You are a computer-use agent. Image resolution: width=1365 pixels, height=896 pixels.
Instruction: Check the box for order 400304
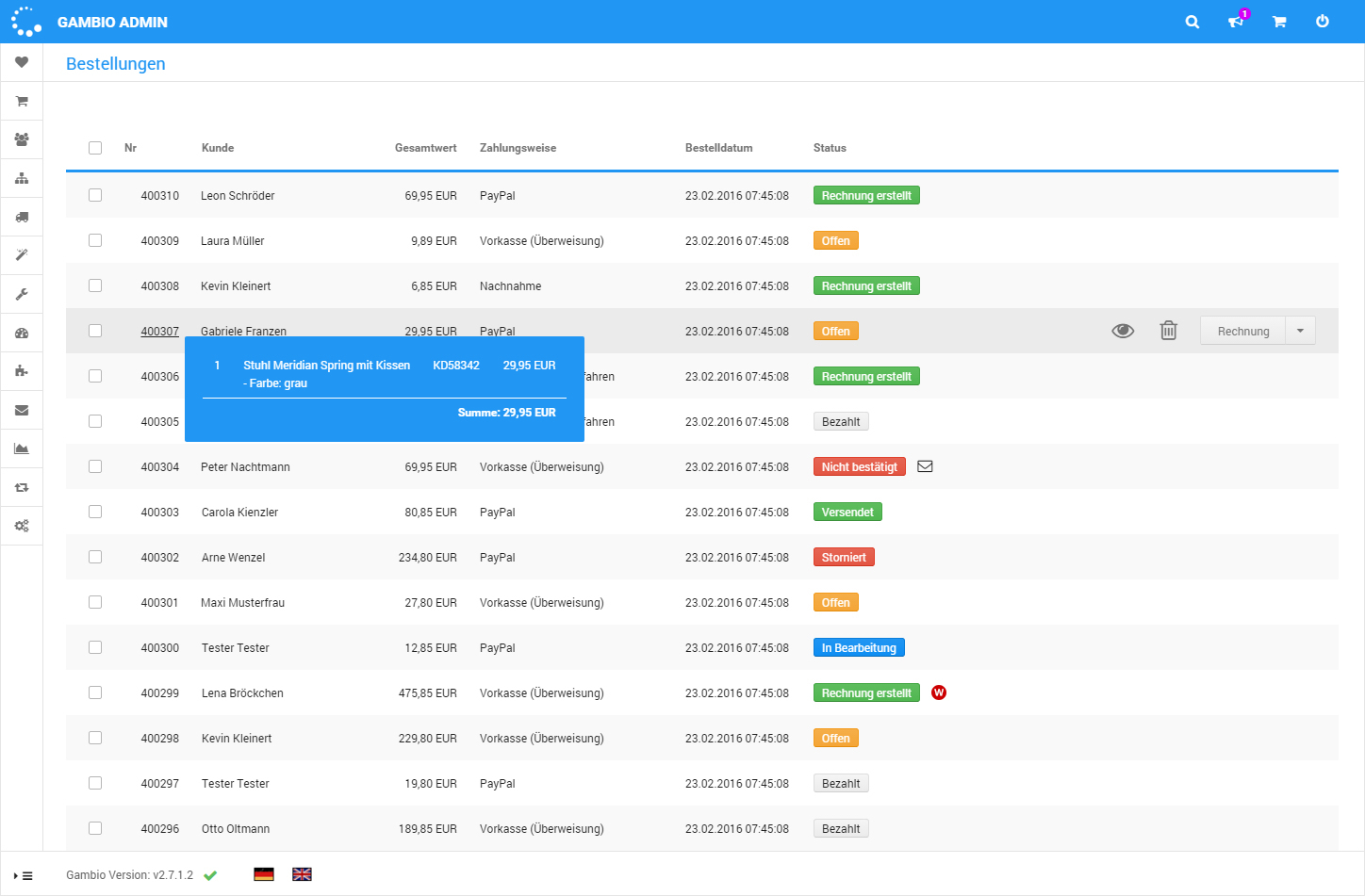[95, 466]
